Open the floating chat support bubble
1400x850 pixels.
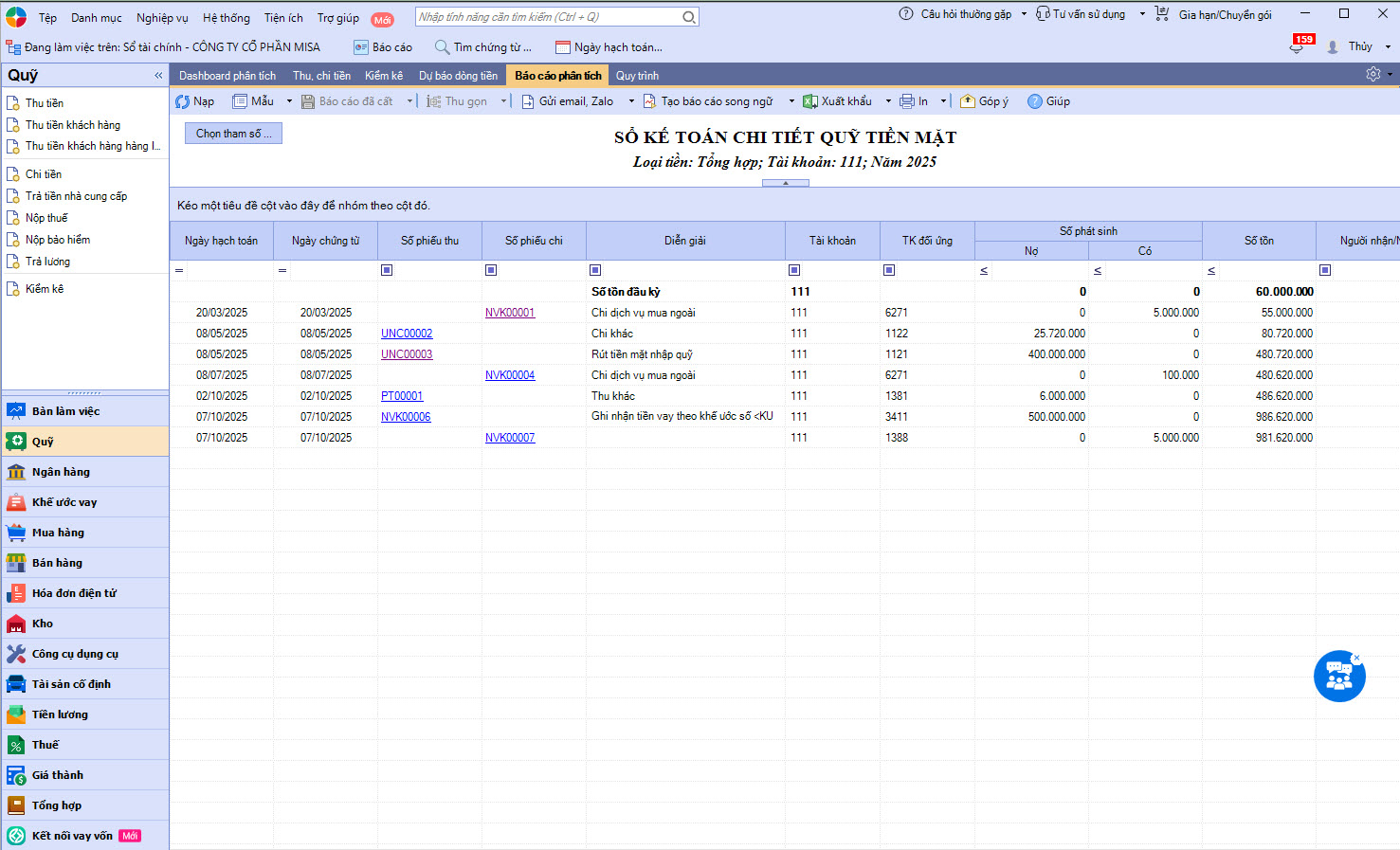pos(1338,677)
